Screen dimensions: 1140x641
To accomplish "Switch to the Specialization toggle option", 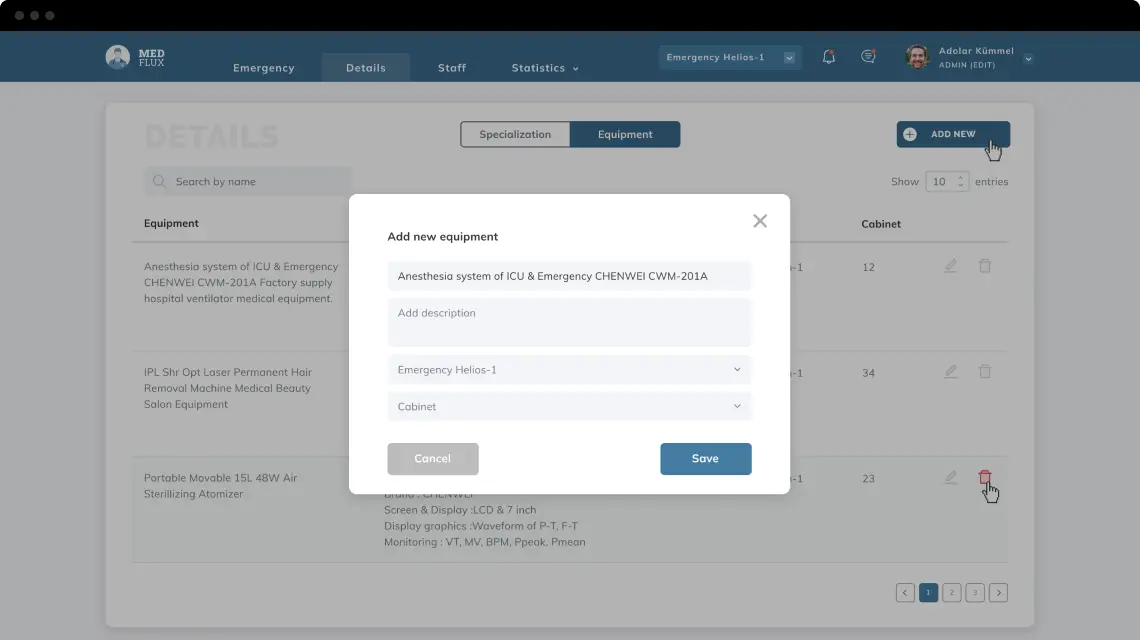I will [x=515, y=135].
